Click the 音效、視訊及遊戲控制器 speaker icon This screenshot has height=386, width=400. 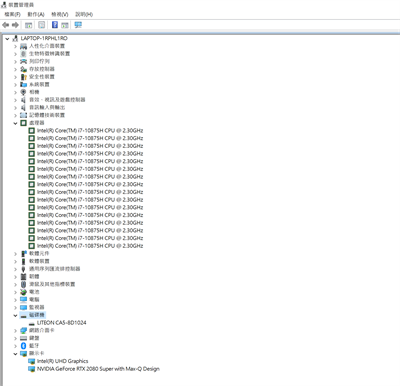pyautogui.click(x=23, y=100)
